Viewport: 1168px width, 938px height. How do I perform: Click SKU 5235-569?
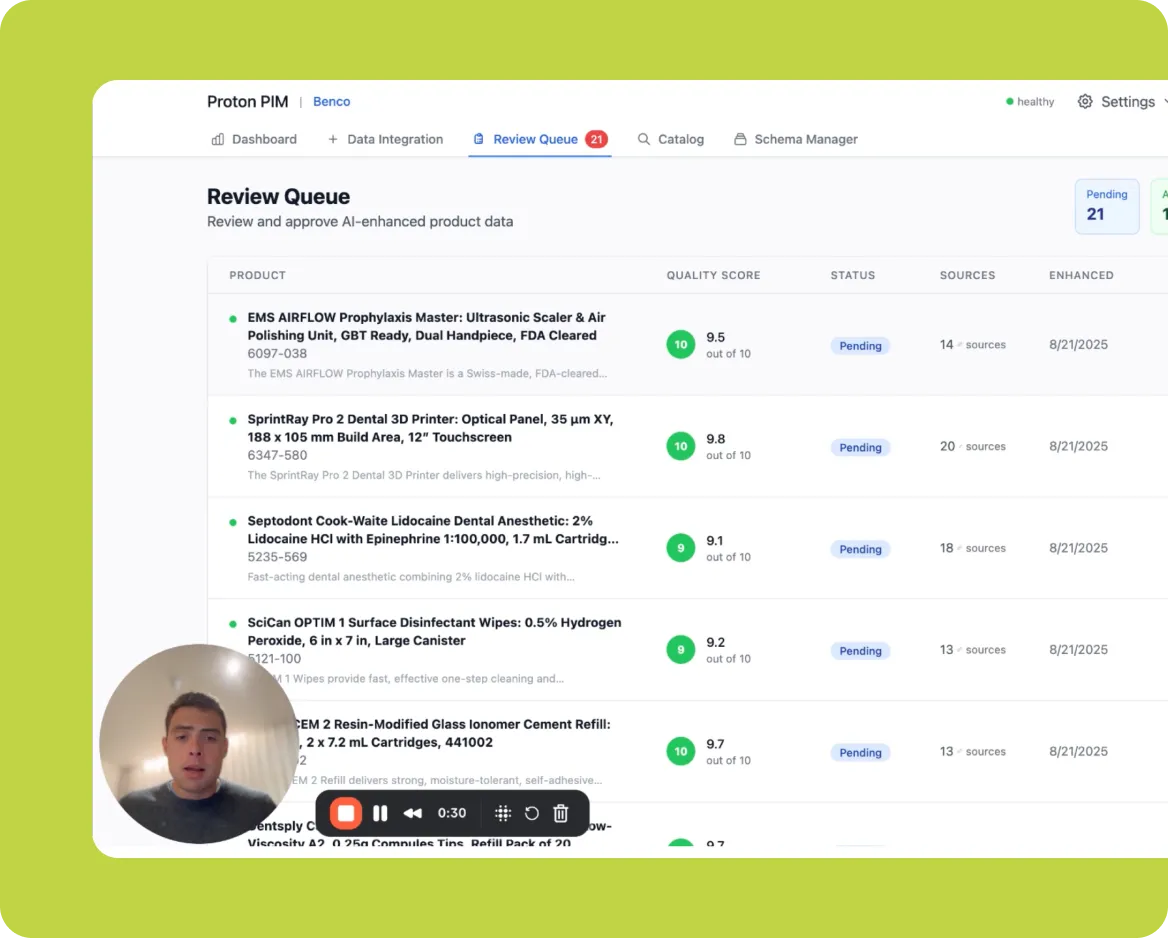tap(277, 557)
